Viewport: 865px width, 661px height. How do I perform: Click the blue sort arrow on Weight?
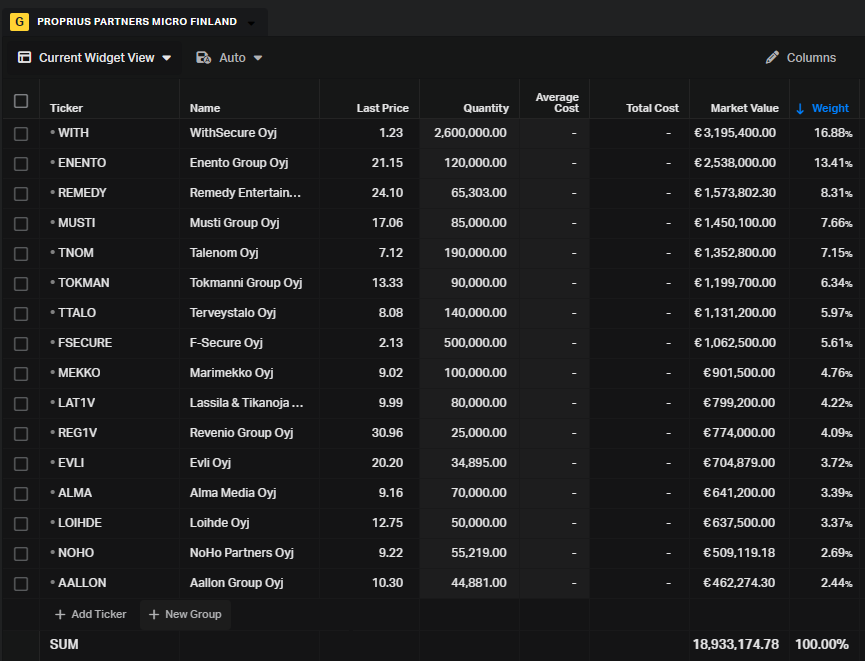point(800,108)
